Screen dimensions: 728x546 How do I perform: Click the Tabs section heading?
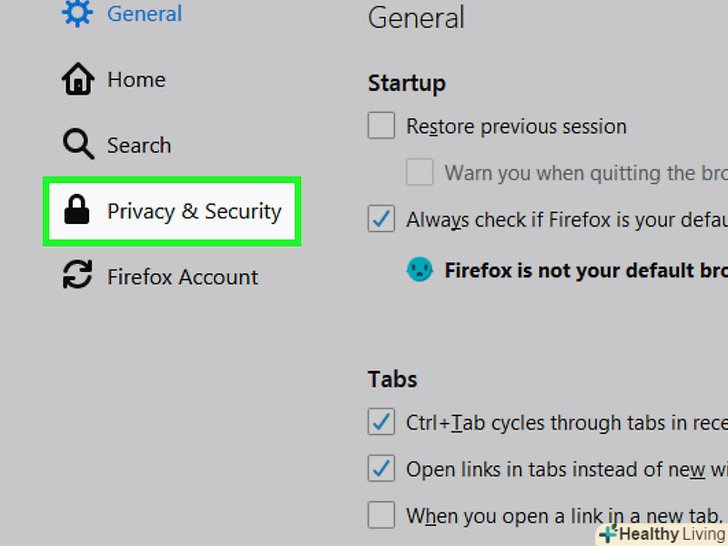tap(392, 379)
